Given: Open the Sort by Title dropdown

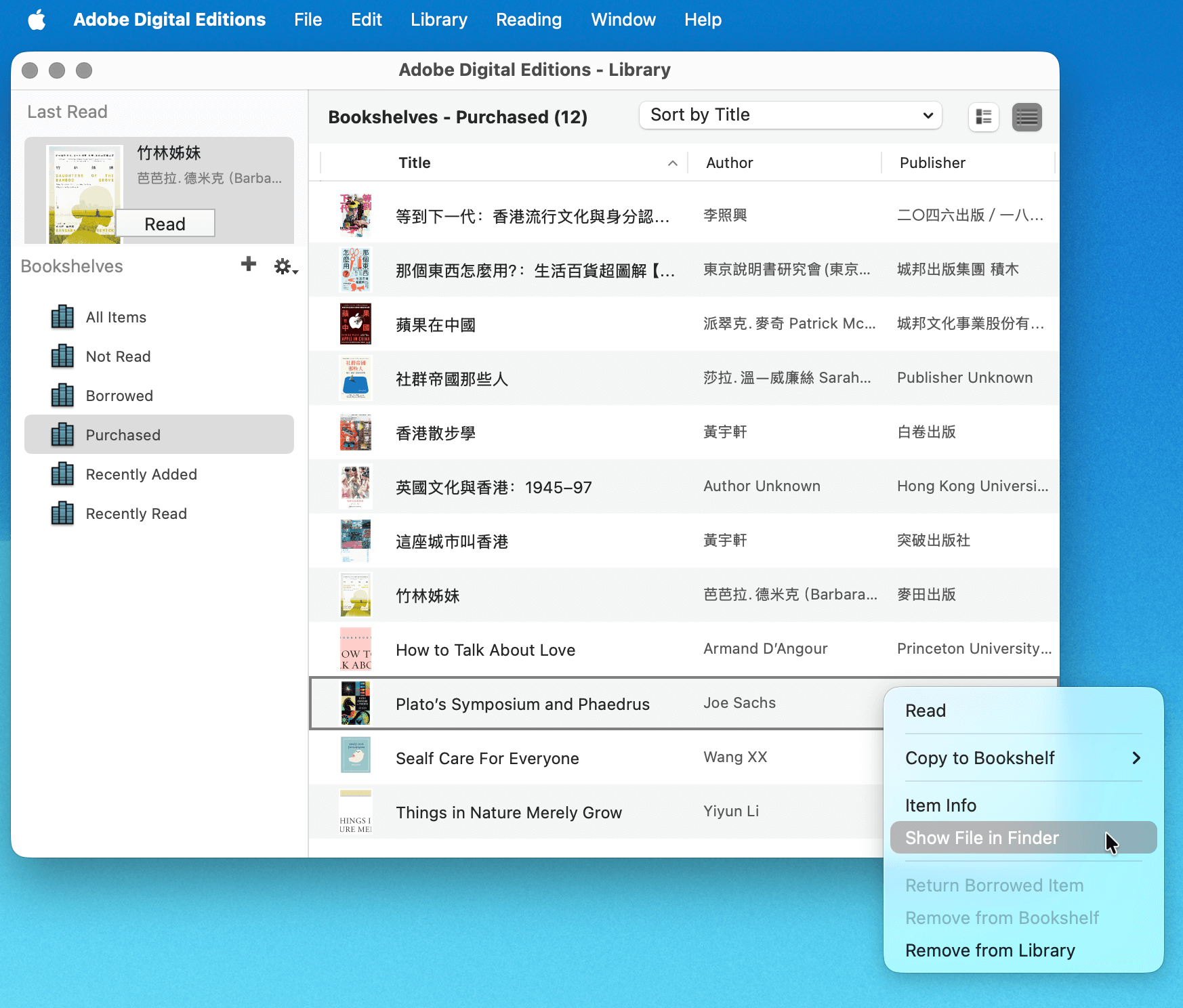Looking at the screenshot, I should pos(790,115).
